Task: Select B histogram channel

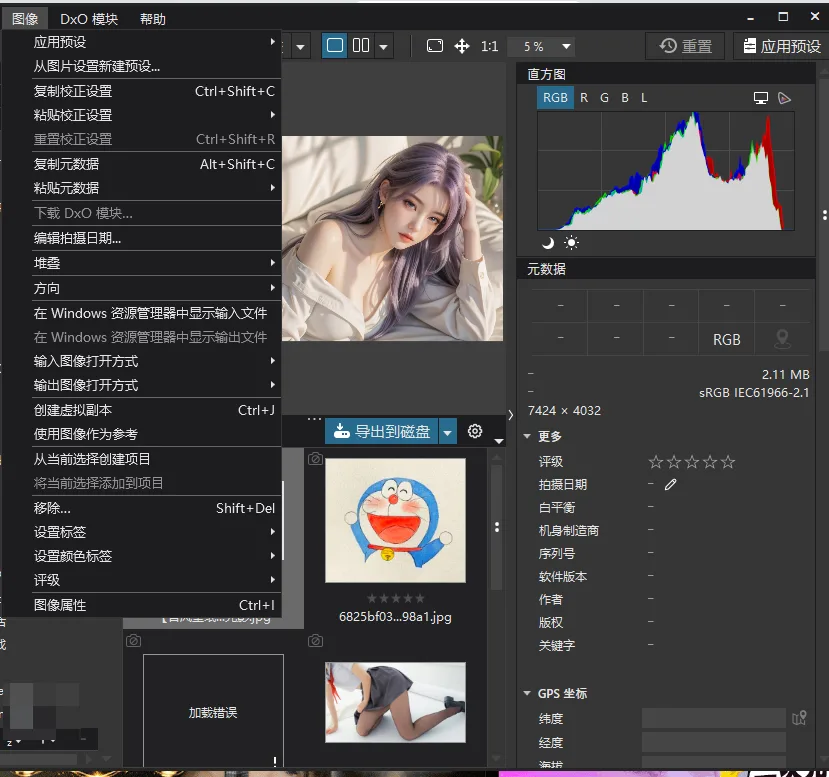Action: (625, 98)
